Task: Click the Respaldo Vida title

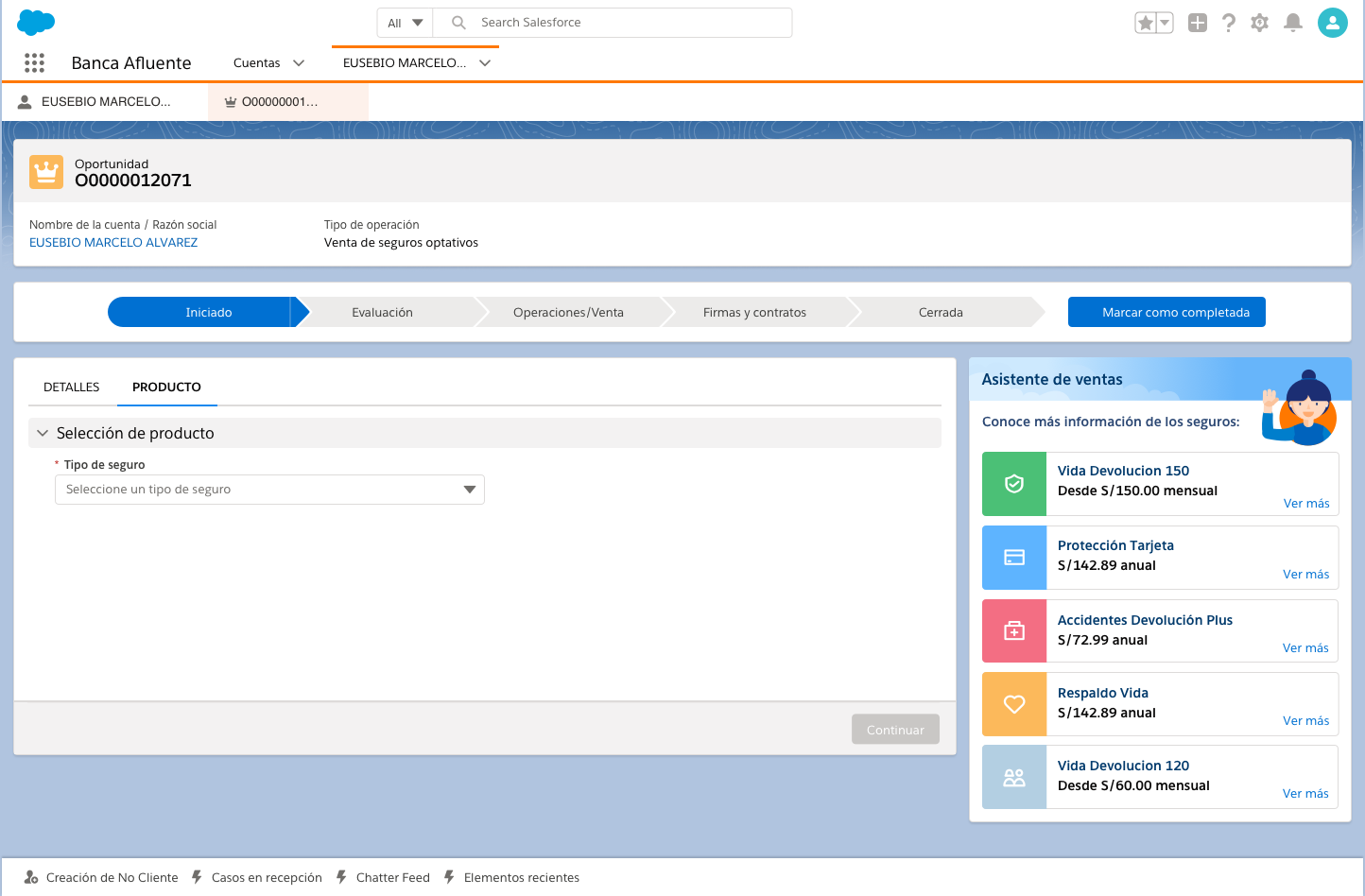Action: (x=1103, y=693)
